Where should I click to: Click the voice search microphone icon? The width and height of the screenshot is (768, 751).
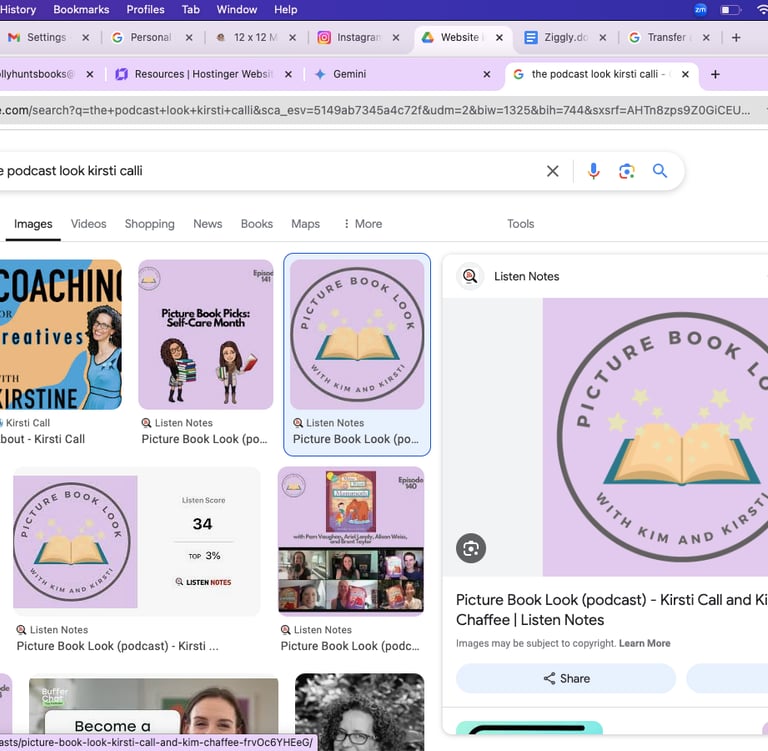(x=593, y=171)
